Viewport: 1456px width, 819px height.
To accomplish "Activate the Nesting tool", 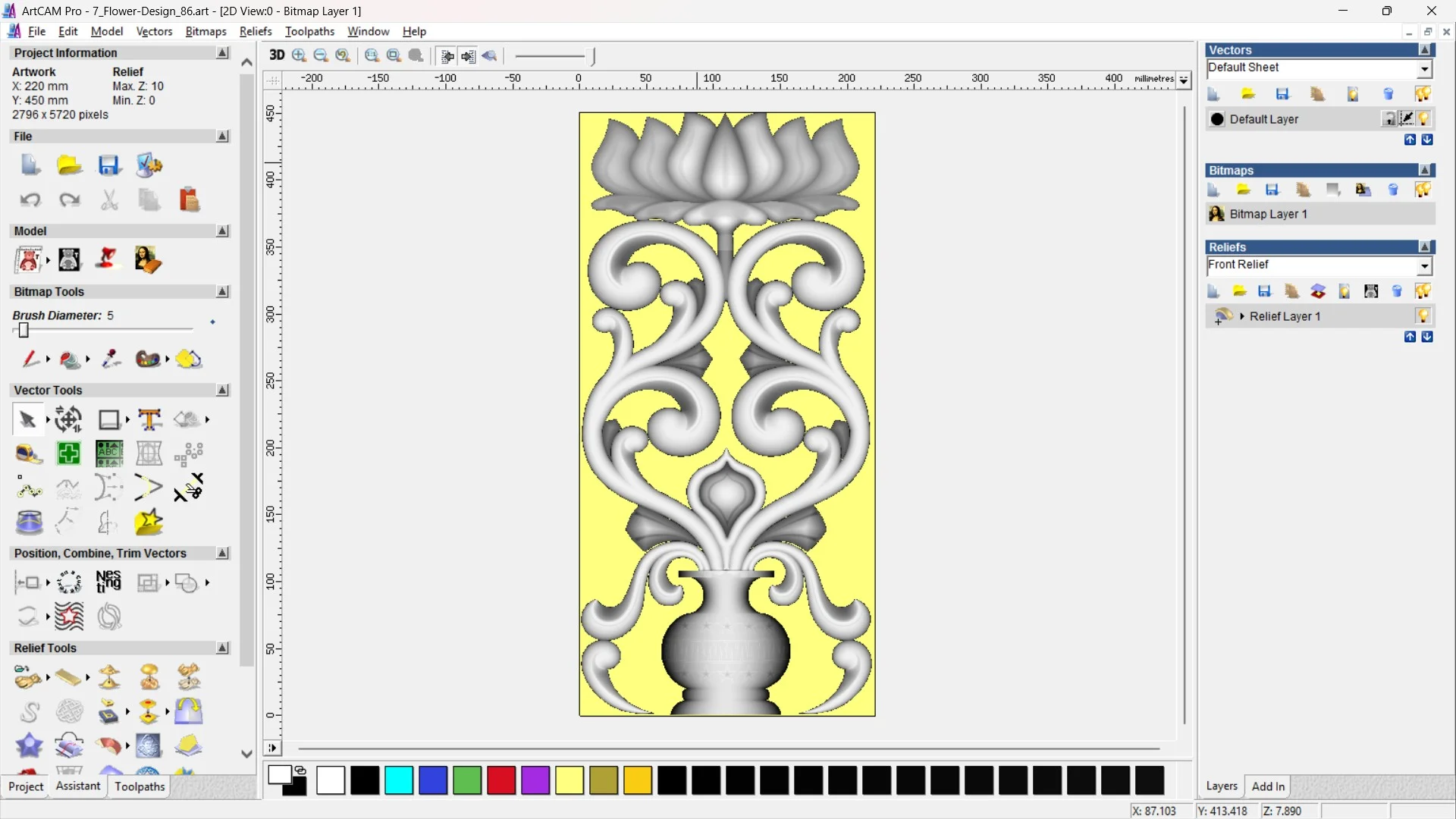I will (x=109, y=582).
